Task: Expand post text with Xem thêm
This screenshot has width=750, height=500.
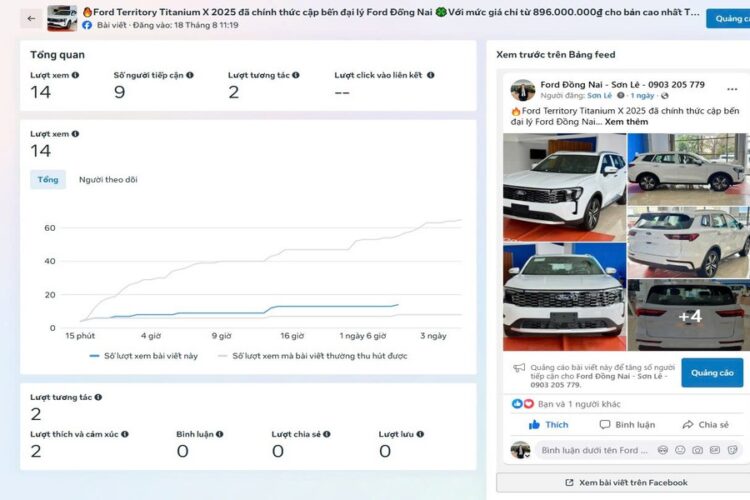Action: [626, 122]
